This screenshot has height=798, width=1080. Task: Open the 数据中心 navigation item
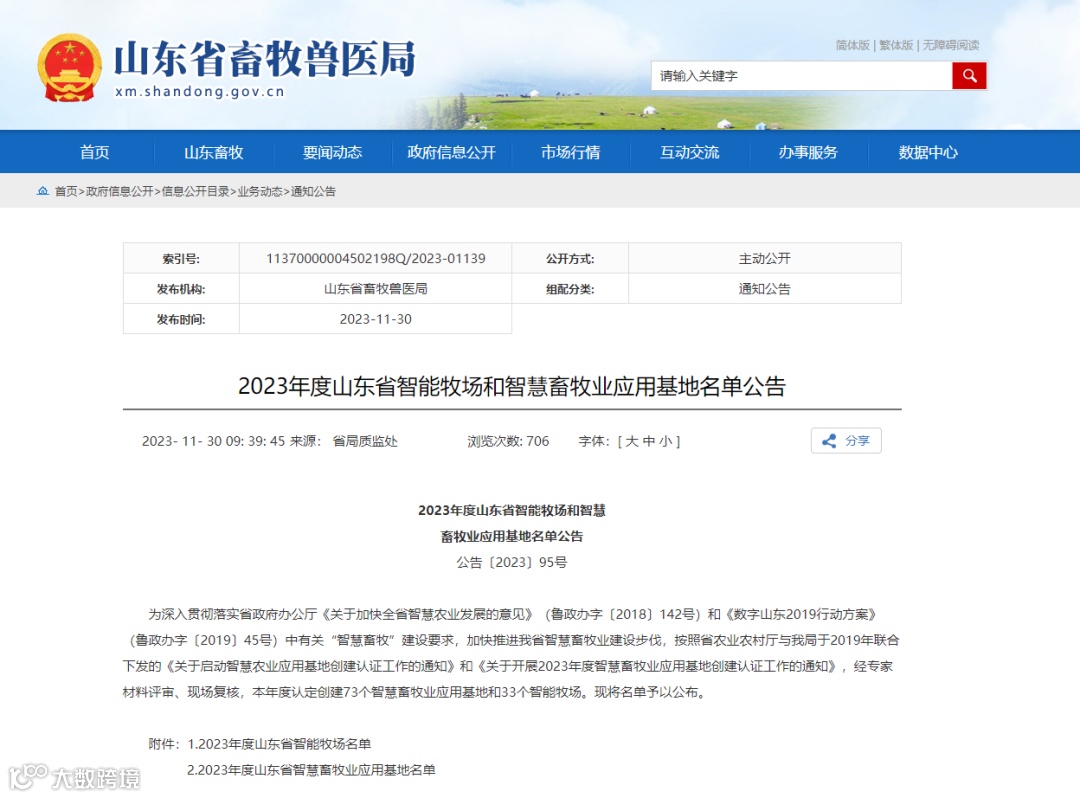928,152
